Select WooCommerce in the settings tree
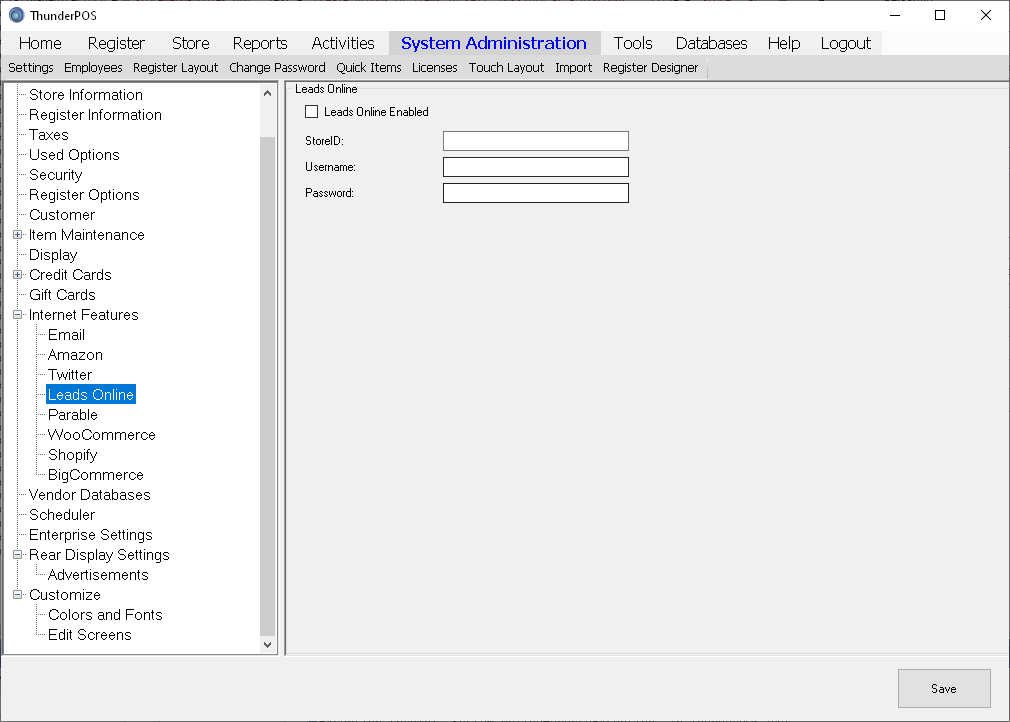The width and height of the screenshot is (1010, 722). [x=101, y=435]
